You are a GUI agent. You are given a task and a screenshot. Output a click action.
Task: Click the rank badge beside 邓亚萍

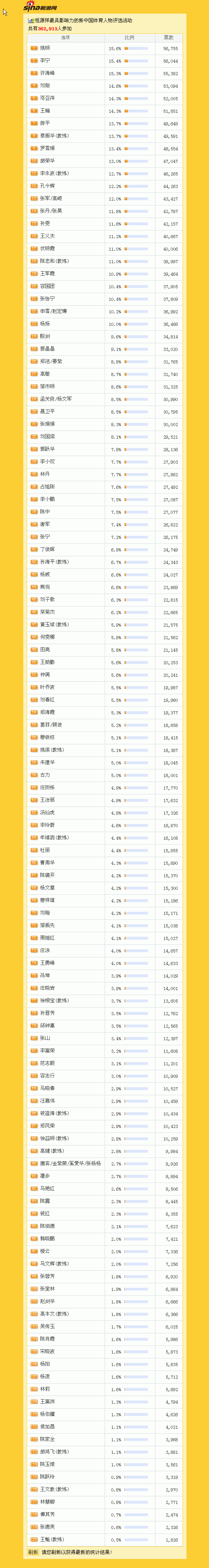pos(34,98)
